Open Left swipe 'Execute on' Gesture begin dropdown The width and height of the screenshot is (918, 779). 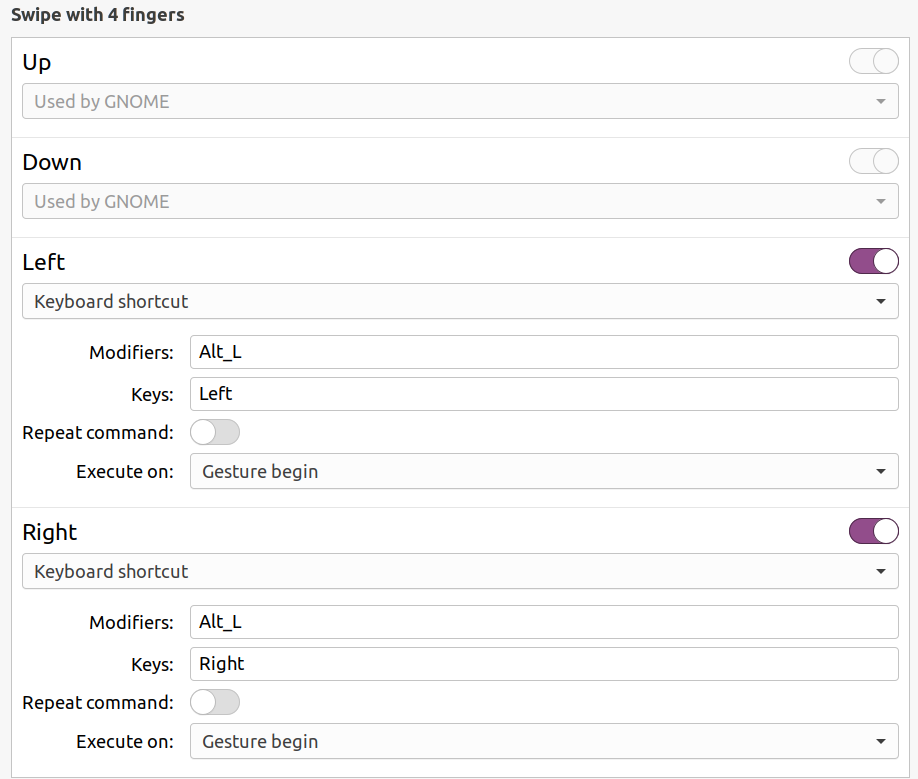point(544,471)
